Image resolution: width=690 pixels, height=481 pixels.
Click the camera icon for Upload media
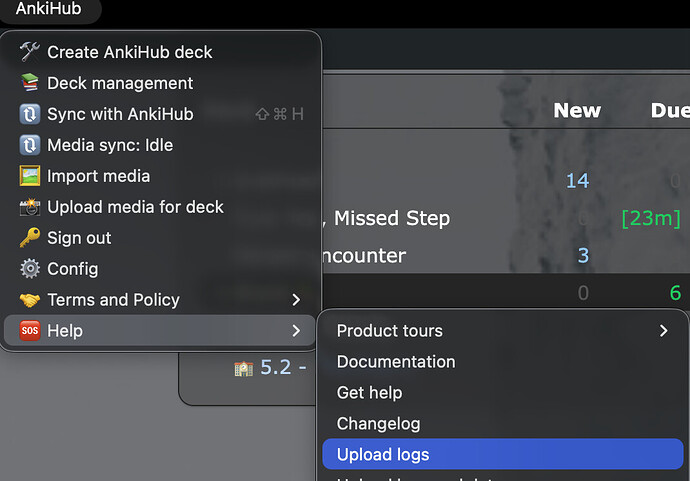[29, 207]
